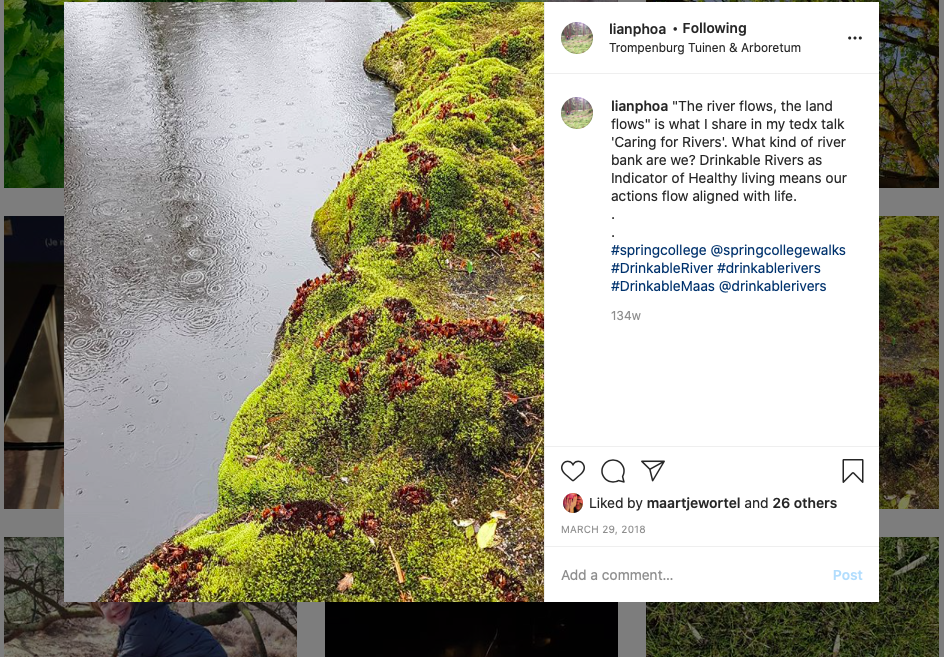Open the three-dot more options menu

(854, 38)
